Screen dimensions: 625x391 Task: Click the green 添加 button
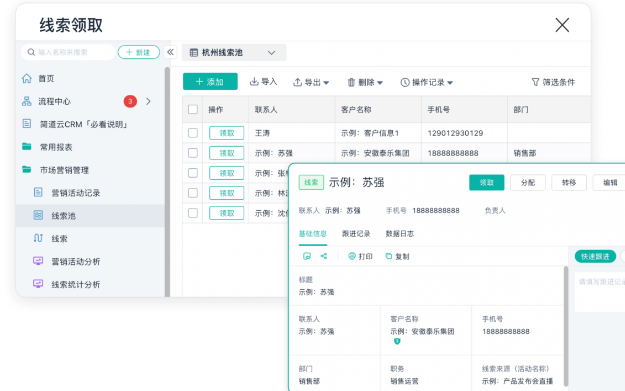pyautogui.click(x=210, y=81)
